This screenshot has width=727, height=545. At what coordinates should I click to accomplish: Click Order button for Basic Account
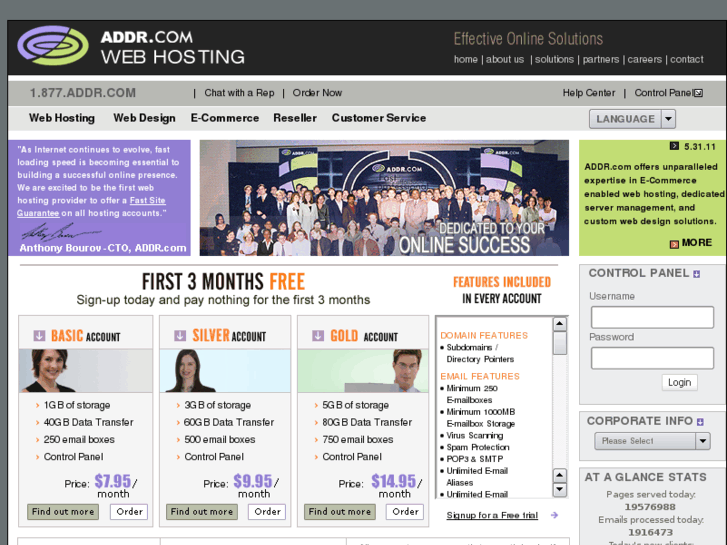click(129, 512)
